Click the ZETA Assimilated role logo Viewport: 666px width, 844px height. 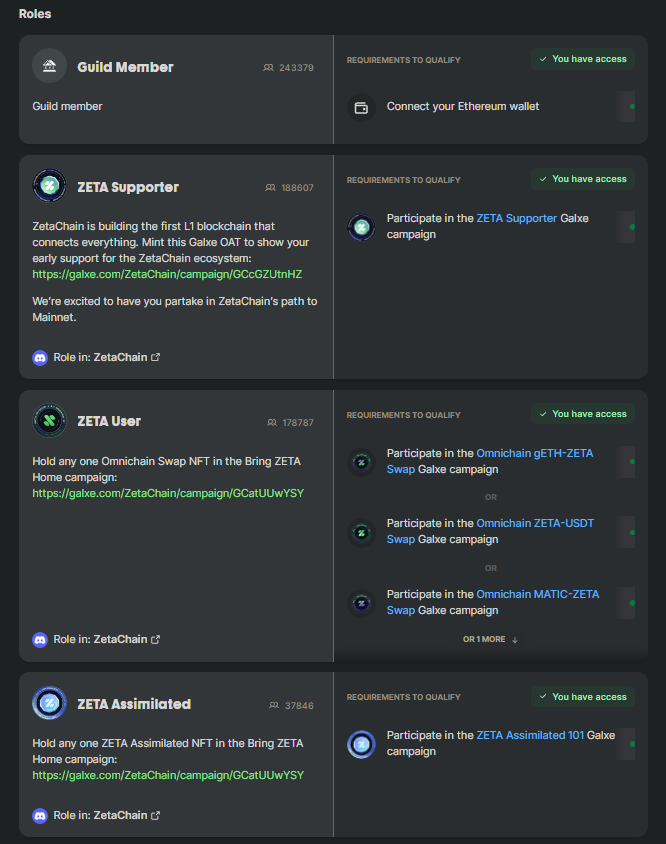coord(49,703)
